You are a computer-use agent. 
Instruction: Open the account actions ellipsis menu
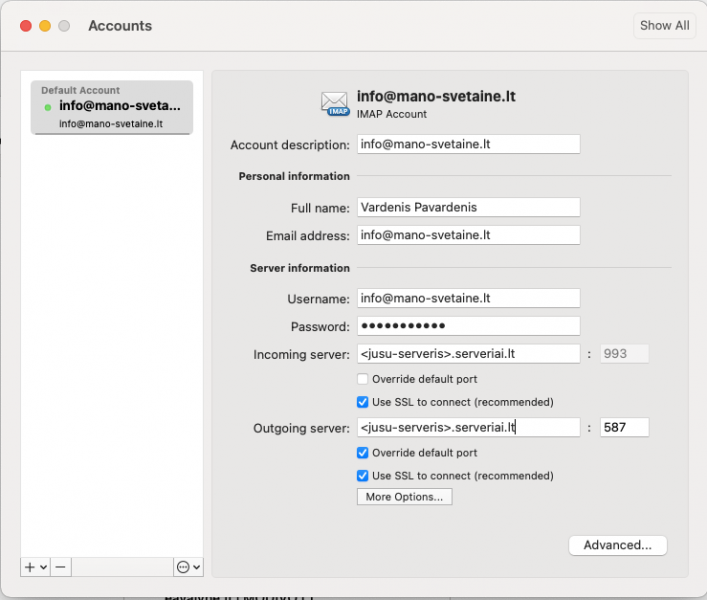tap(184, 566)
